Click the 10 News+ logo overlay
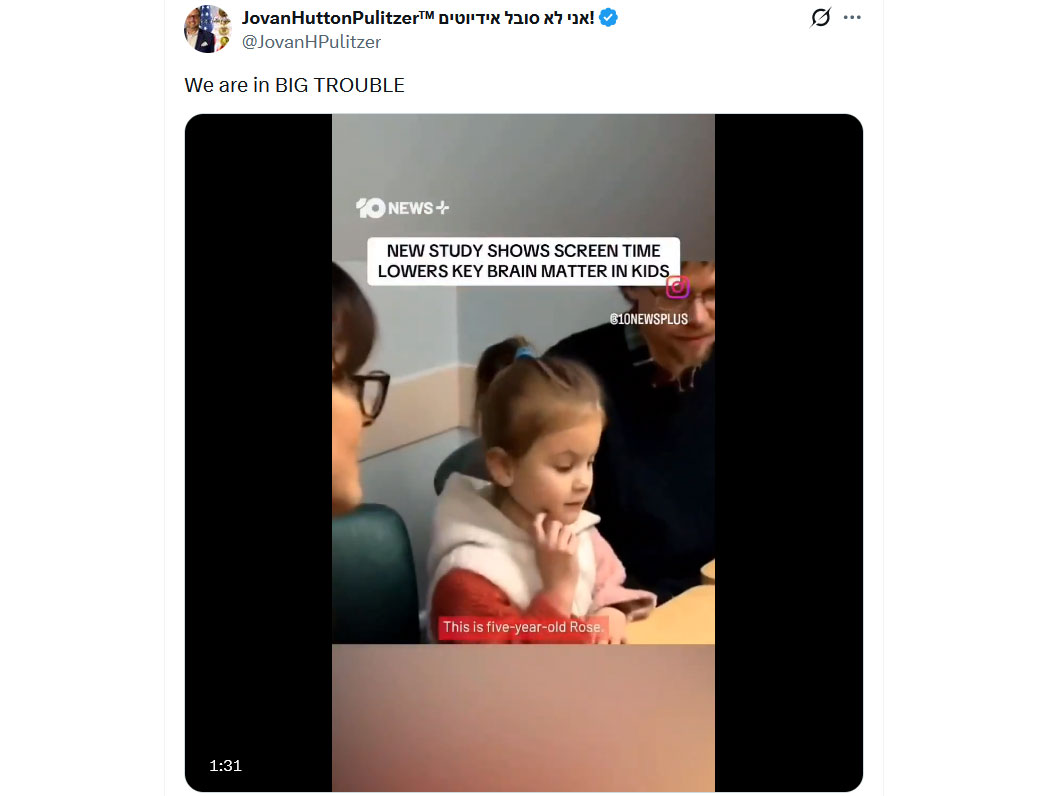Image resolution: width=1050 pixels, height=796 pixels. (x=403, y=208)
